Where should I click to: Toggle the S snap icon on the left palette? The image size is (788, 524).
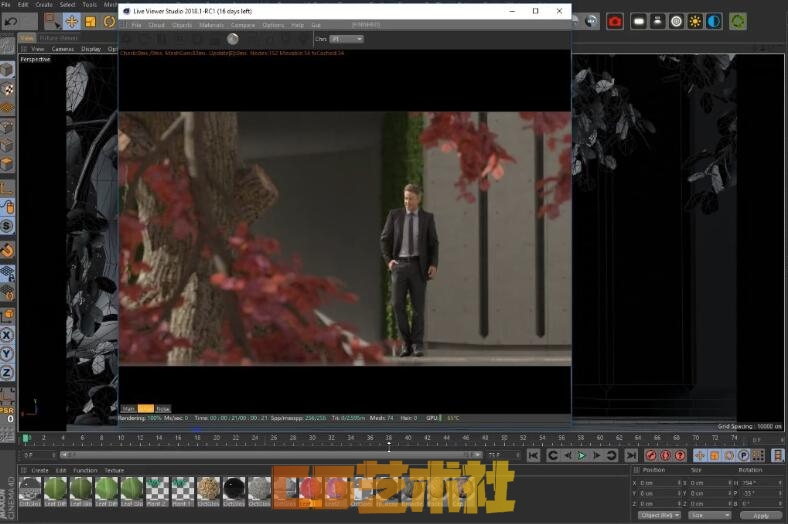tap(7, 226)
